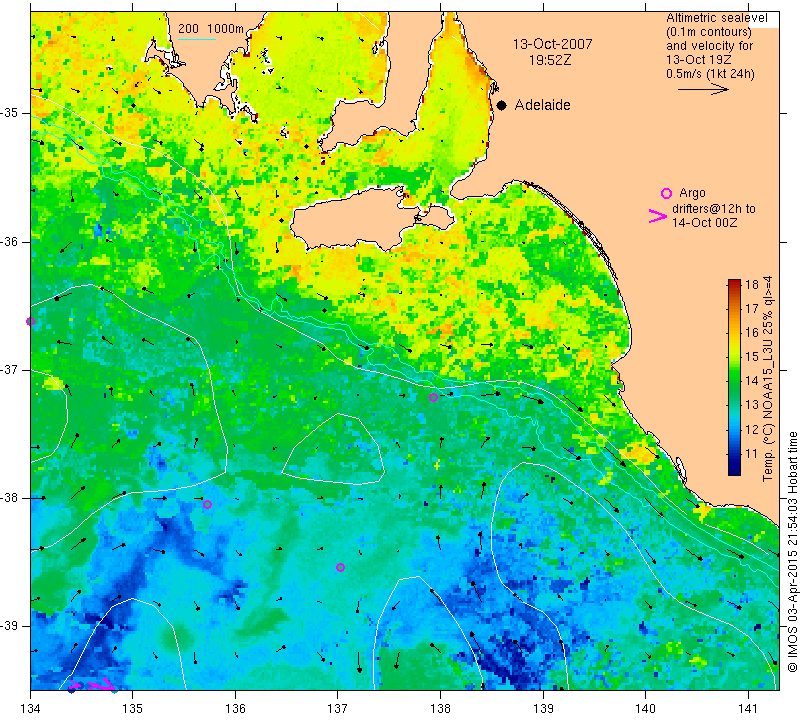
Task: Click the 13-Oct-2007 date text
Action: [553, 44]
